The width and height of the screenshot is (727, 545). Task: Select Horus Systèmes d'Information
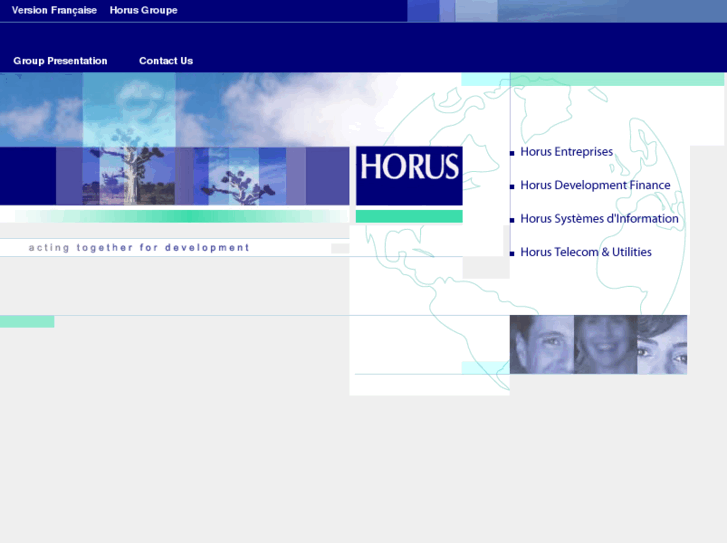pyautogui.click(x=599, y=218)
